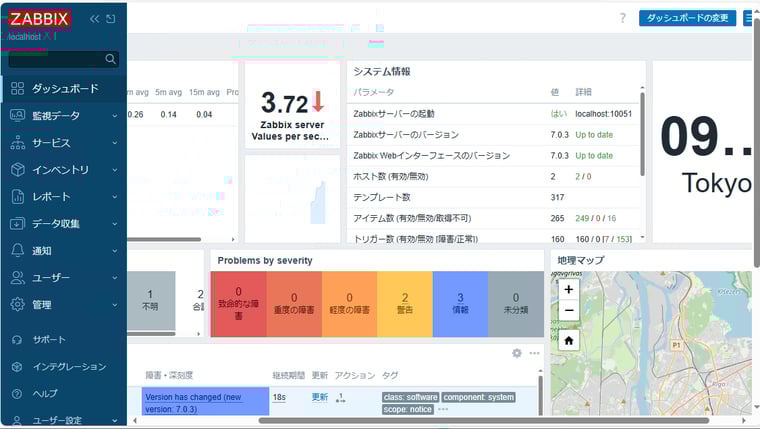The height and width of the screenshot is (429, 760).
Task: Click the bottom horizontal page scrollbar
Action: pos(483,421)
